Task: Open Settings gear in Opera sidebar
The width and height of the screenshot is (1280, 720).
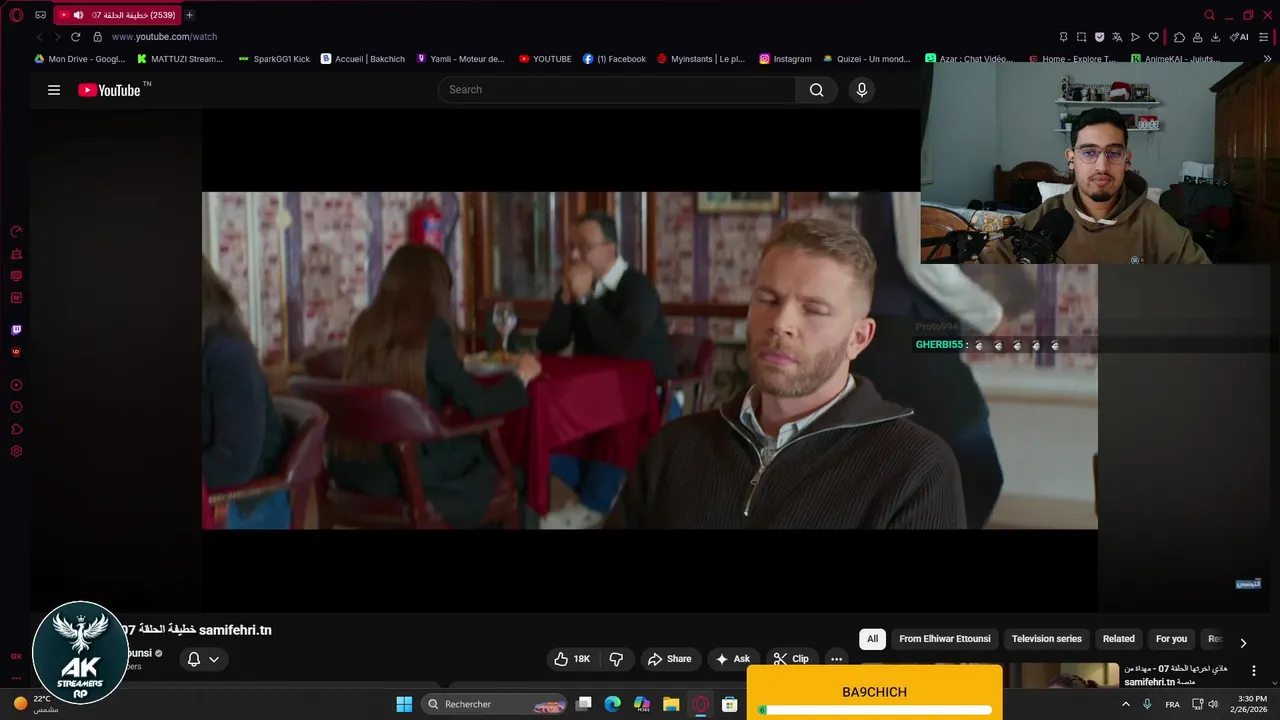Action: coord(16,451)
